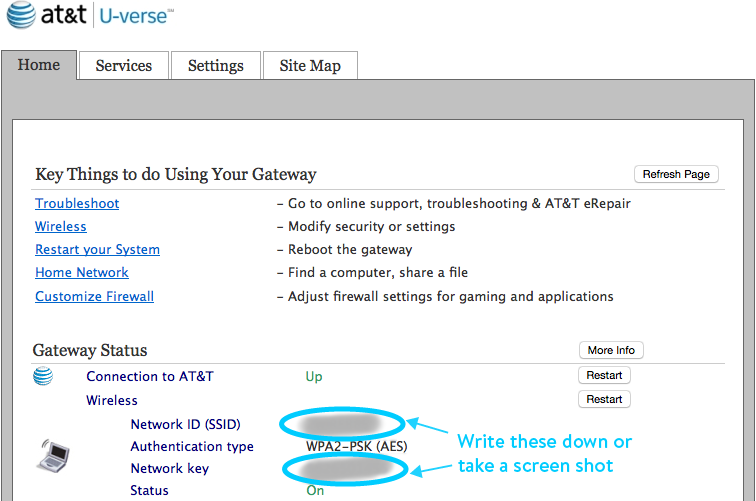The image size is (756, 501).
Task: Click the 'Connection to AT&T' label
Action: [x=150, y=376]
